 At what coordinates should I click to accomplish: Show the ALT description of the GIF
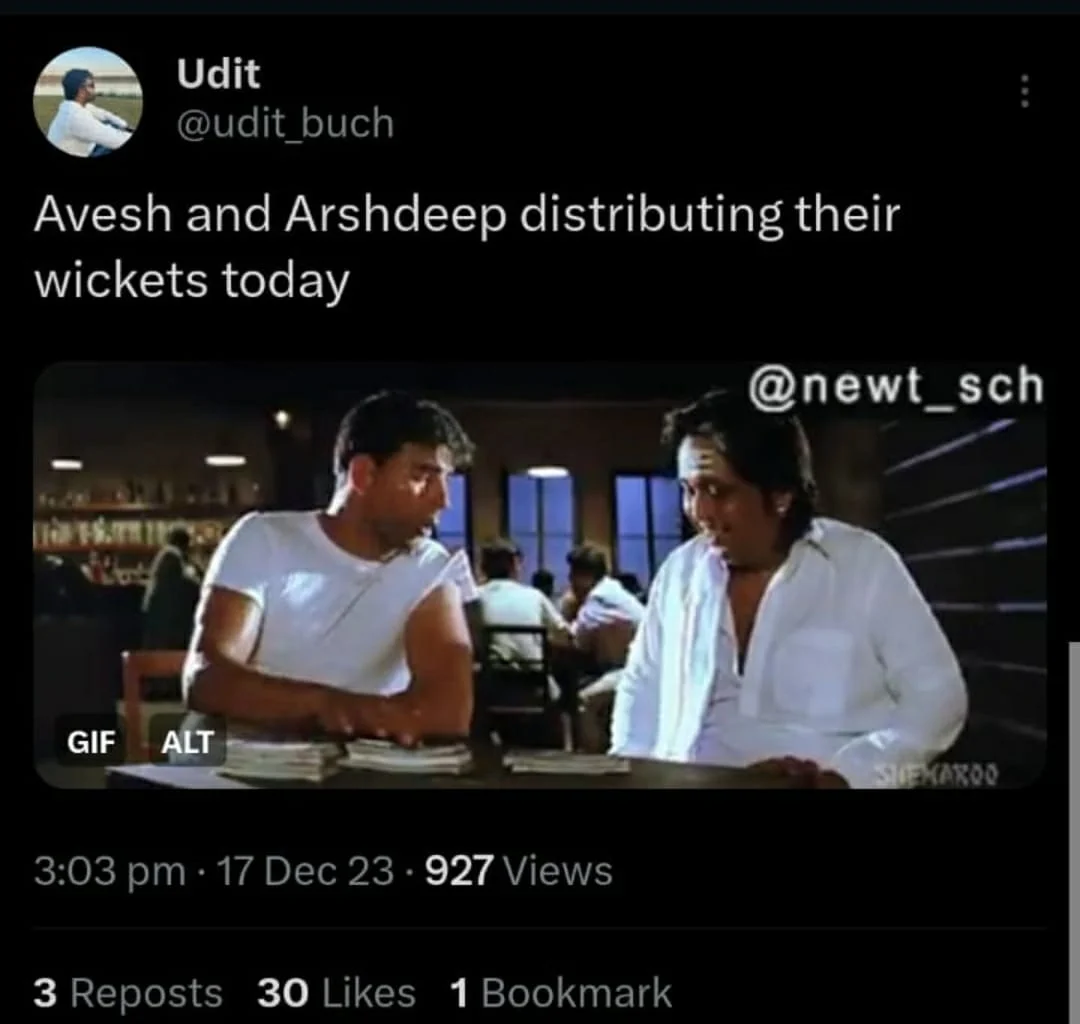coord(187,742)
